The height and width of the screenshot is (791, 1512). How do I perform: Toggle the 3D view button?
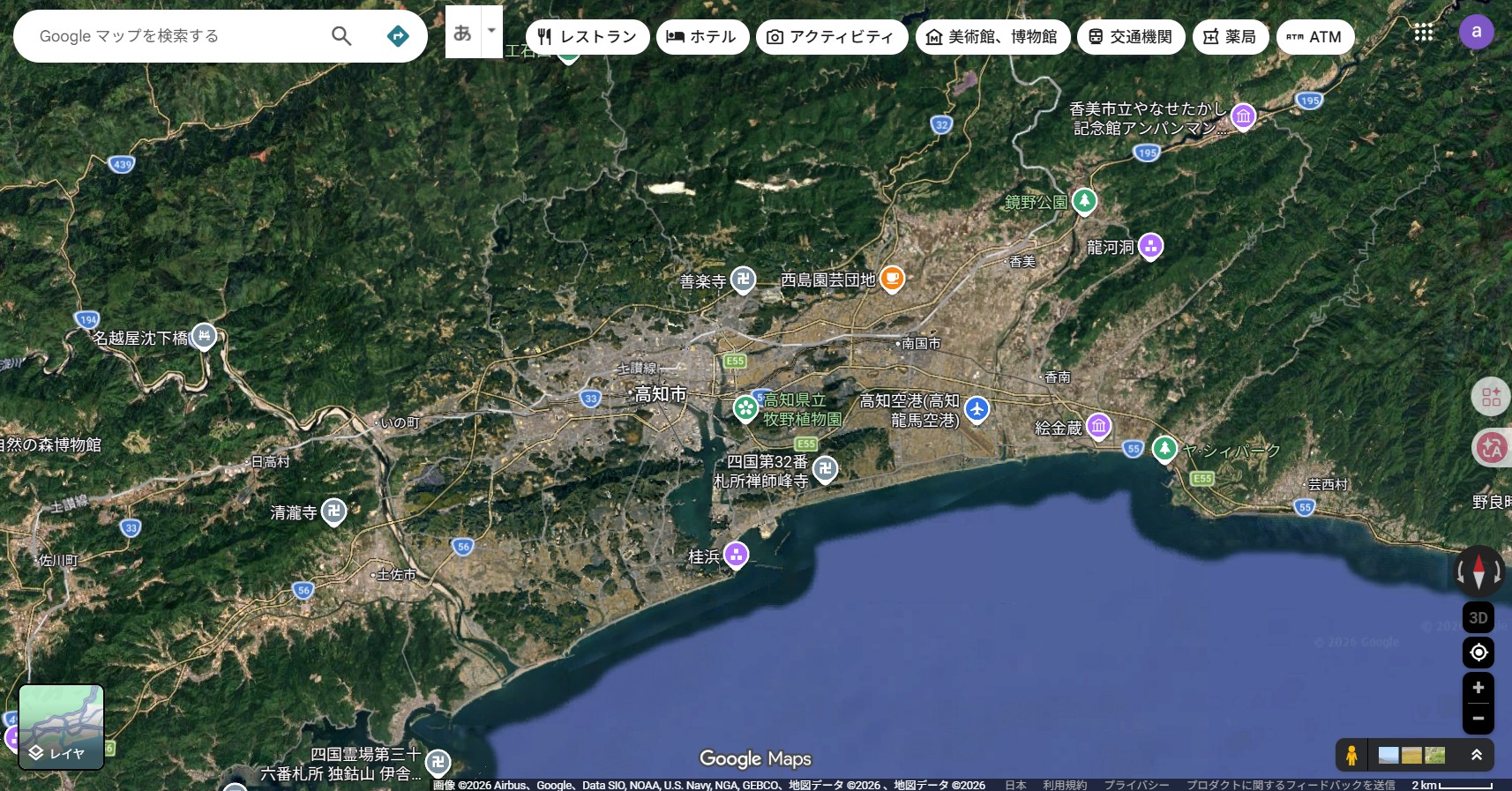click(1478, 617)
